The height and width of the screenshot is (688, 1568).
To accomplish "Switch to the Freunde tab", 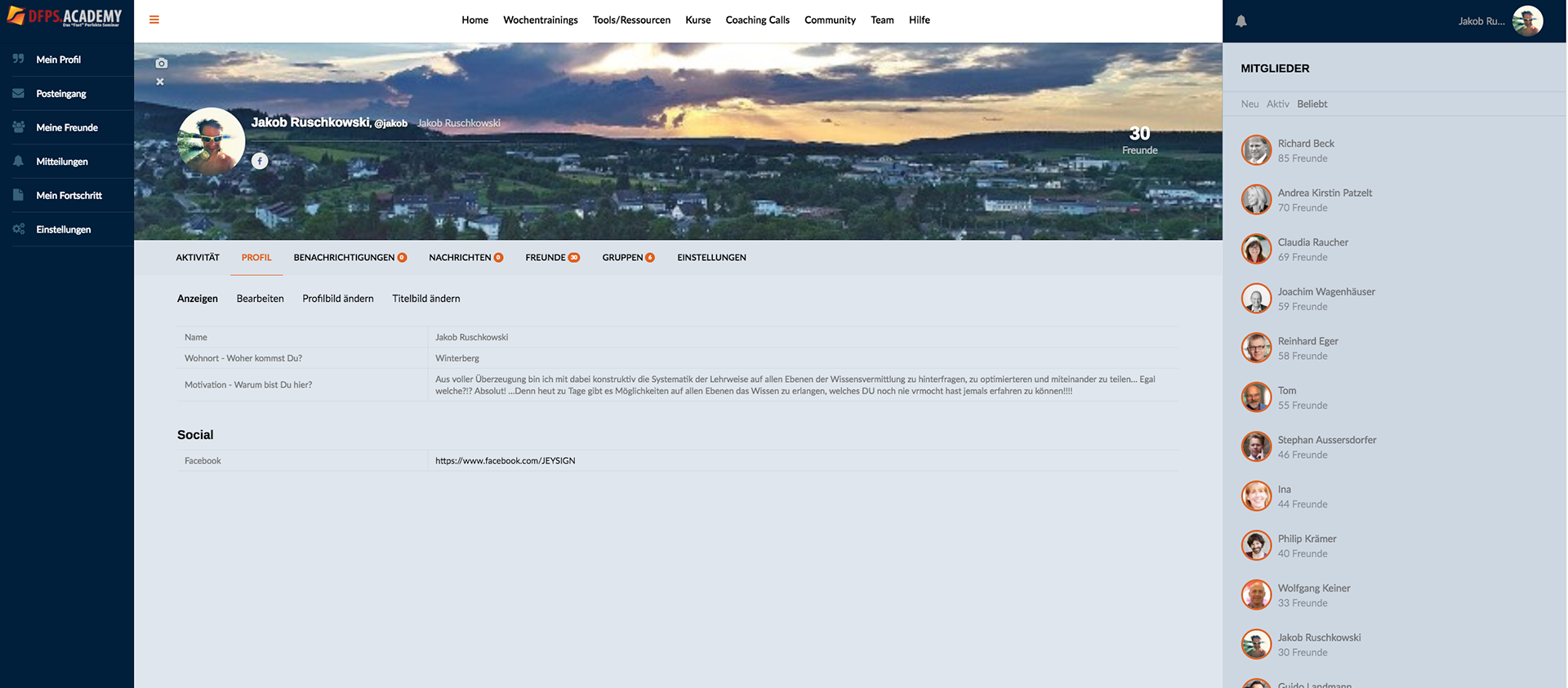I will pos(553,257).
